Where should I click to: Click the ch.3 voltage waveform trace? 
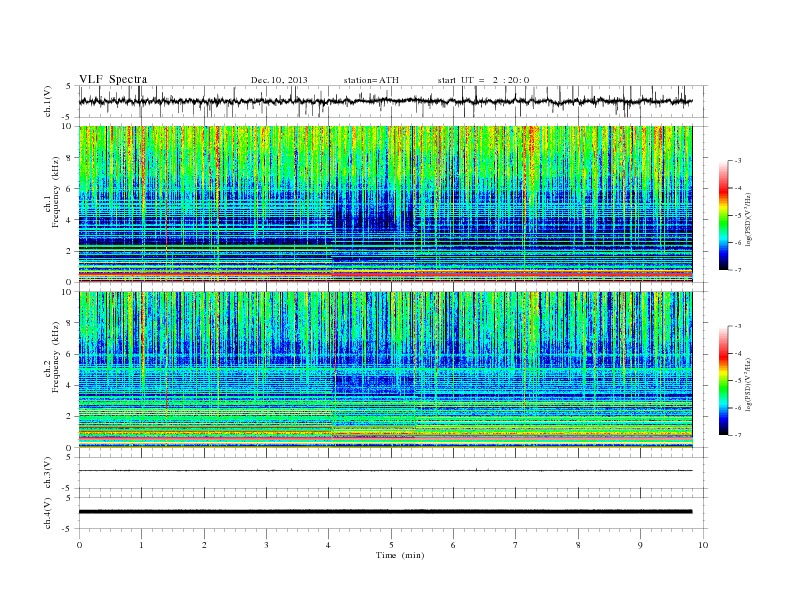point(385,471)
